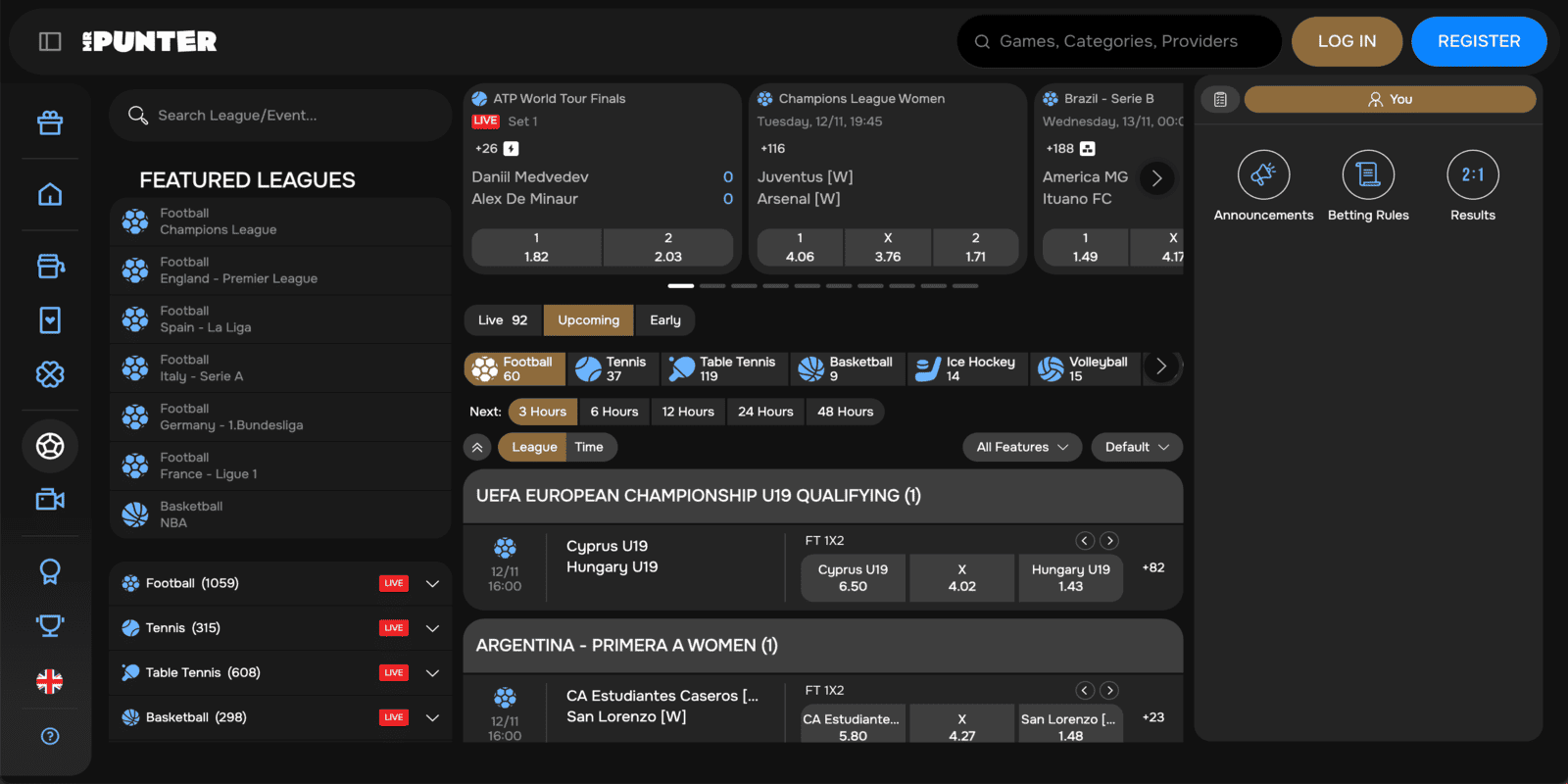Select the Tennis sport tab
This screenshot has height=784, width=1568.
pyautogui.click(x=612, y=368)
